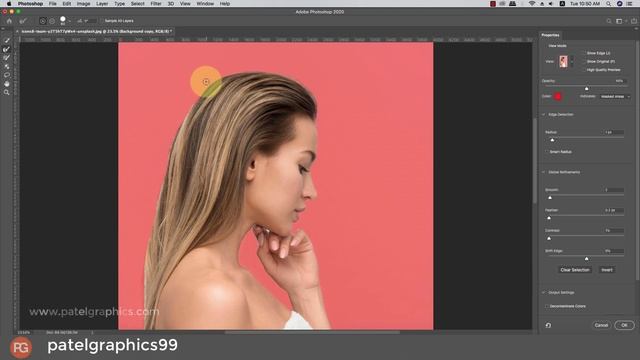This screenshot has height=360, width=640.
Task: Open the Image menu
Action: pyautogui.click(x=83, y=4)
